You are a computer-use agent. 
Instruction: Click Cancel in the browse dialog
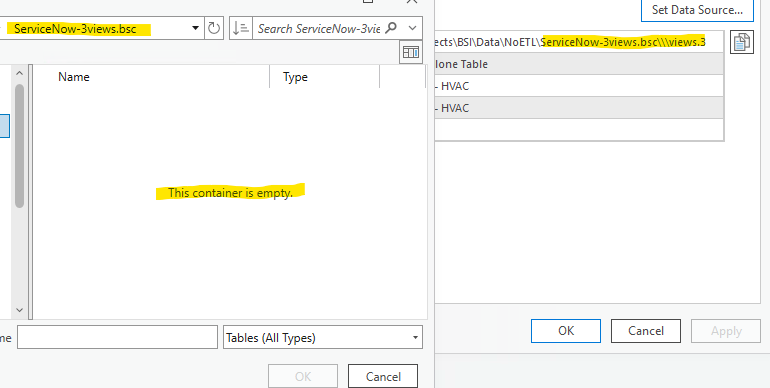coord(383,376)
